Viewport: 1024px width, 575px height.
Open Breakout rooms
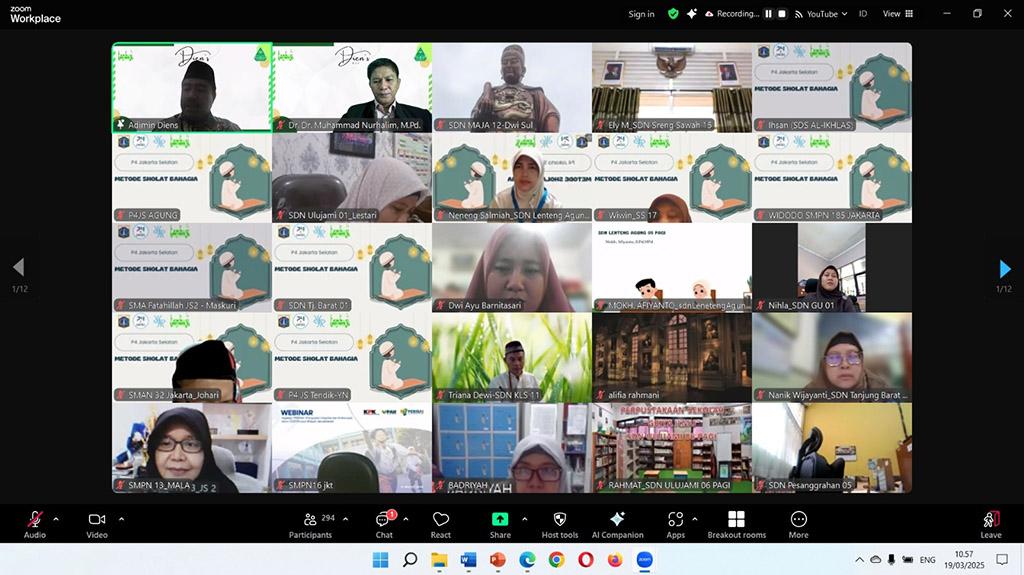click(736, 523)
